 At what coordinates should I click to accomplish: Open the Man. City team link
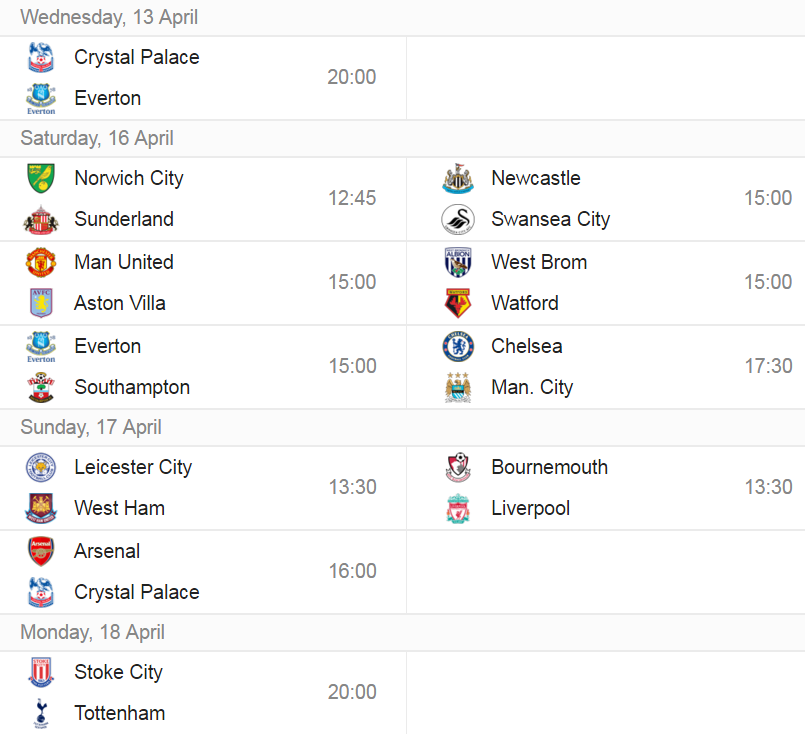click(x=532, y=388)
